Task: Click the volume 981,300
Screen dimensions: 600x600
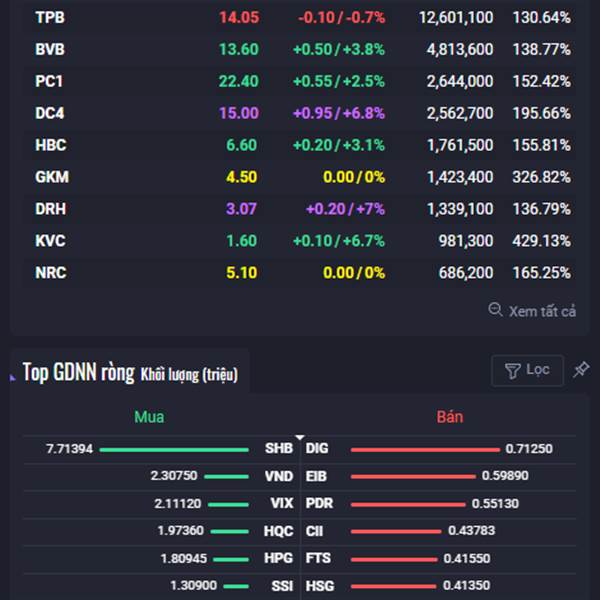Action: click(x=466, y=241)
